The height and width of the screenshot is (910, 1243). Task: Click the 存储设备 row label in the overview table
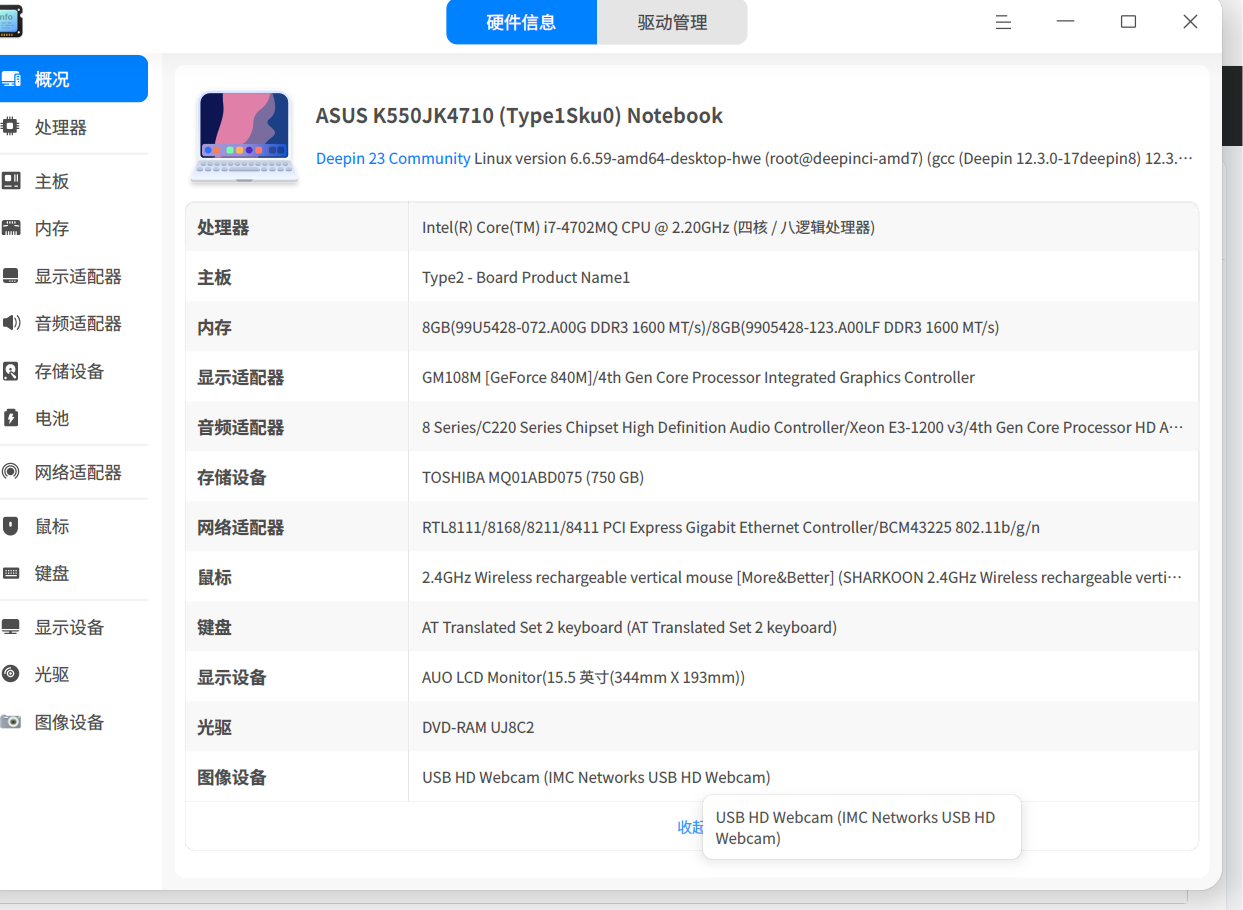click(x=232, y=477)
